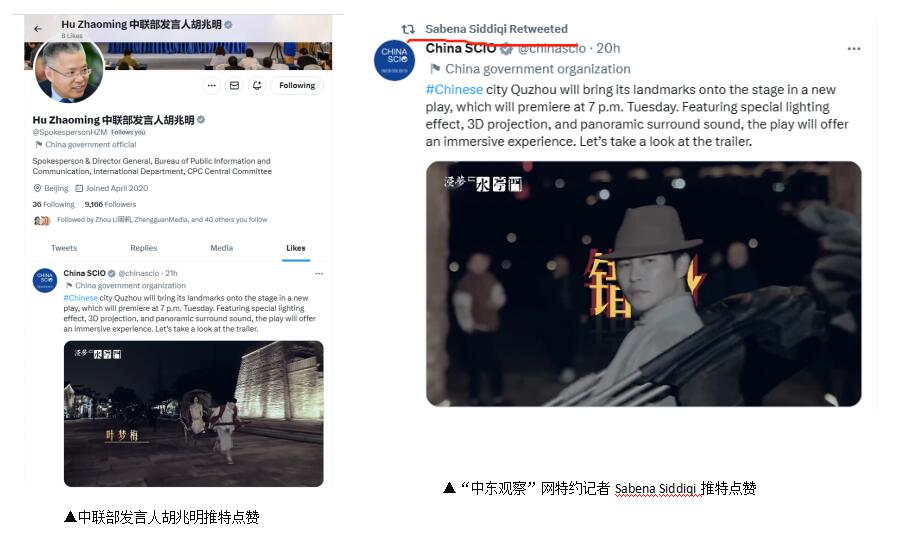
Task: Switch to the Media tab
Action: click(221, 248)
